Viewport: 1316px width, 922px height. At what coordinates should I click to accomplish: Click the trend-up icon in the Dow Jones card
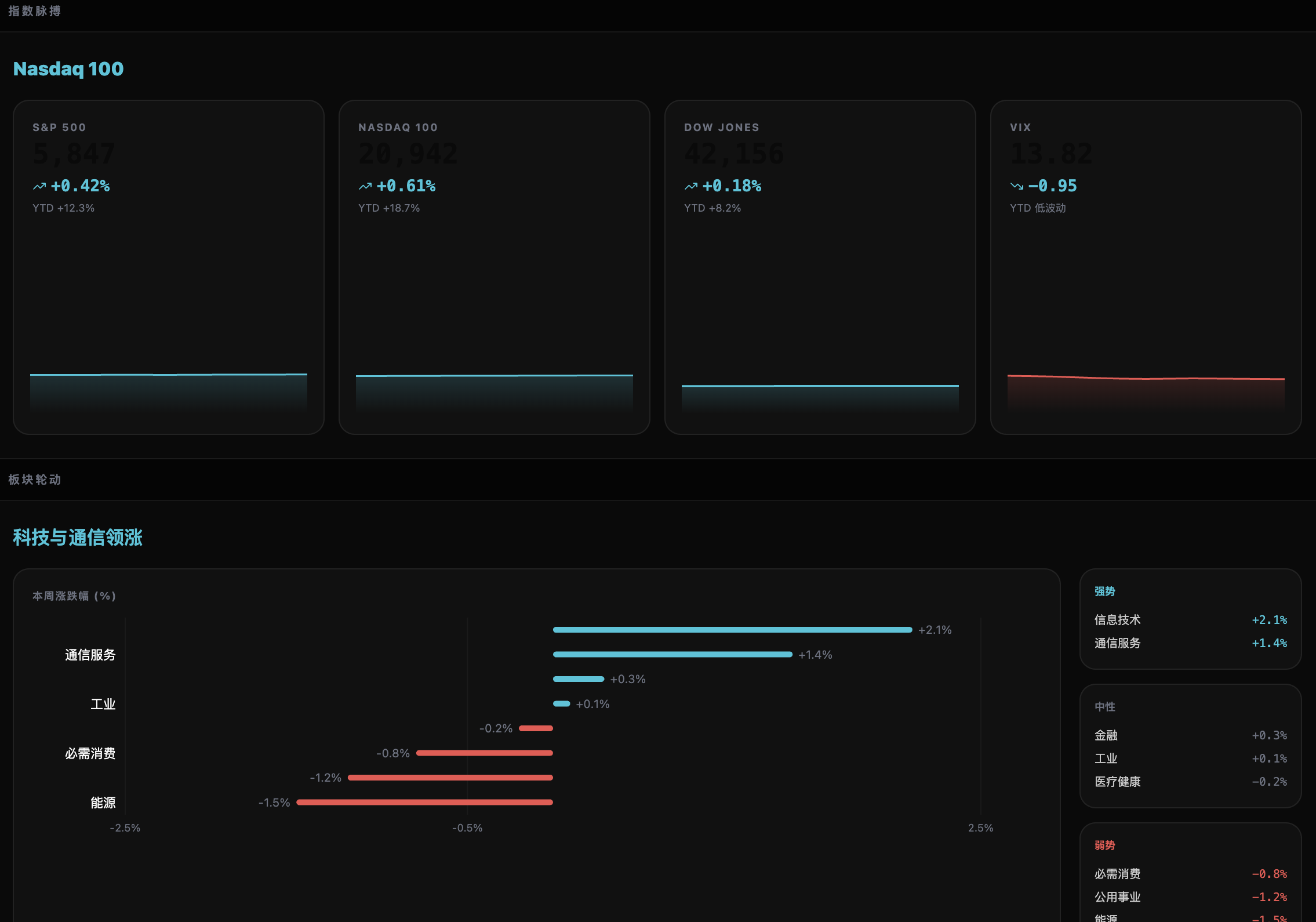click(691, 186)
